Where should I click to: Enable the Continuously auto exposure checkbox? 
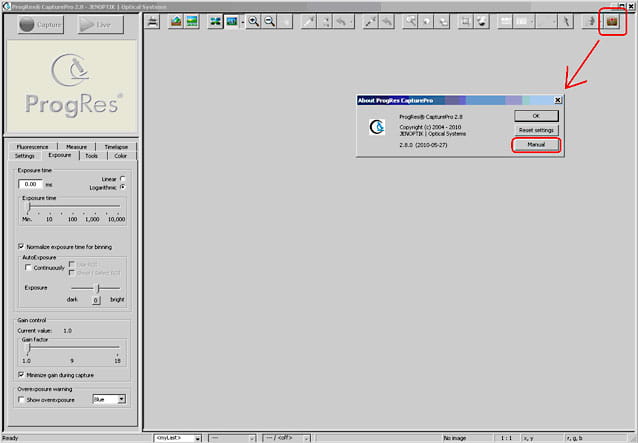tap(27, 268)
